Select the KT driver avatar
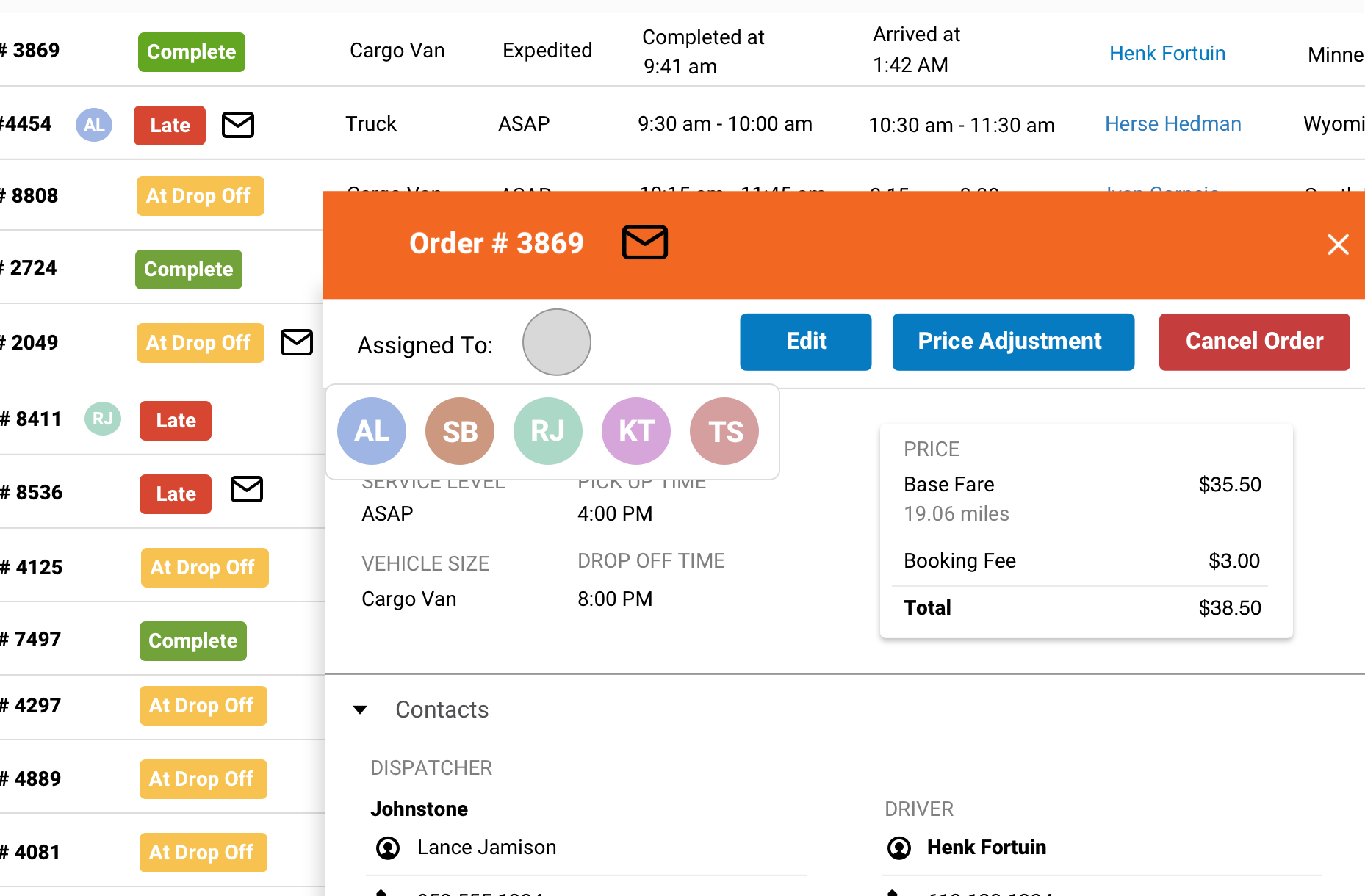This screenshot has width=1365, height=896. pos(636,431)
